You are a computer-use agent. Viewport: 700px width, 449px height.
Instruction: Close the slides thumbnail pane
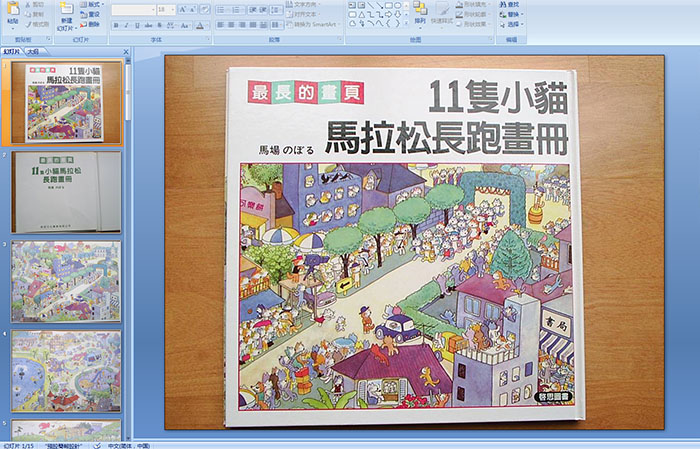[x=126, y=52]
